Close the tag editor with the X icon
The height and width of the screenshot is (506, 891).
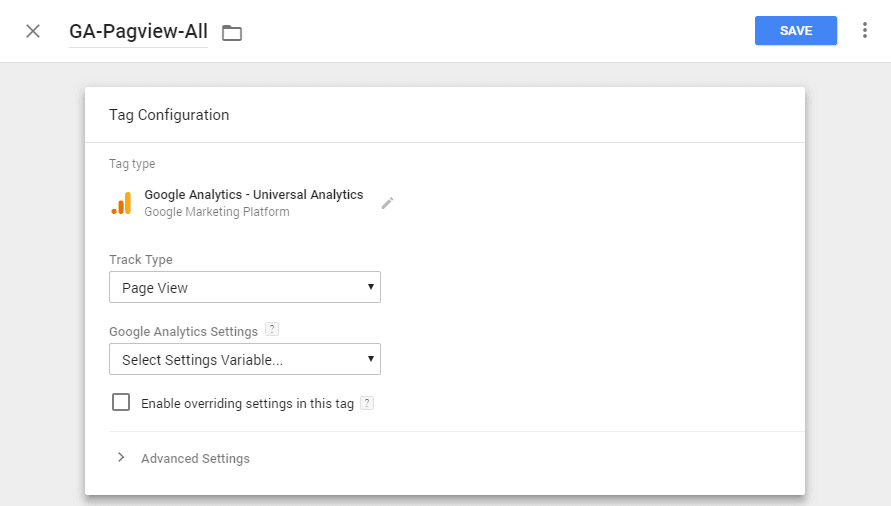(33, 31)
